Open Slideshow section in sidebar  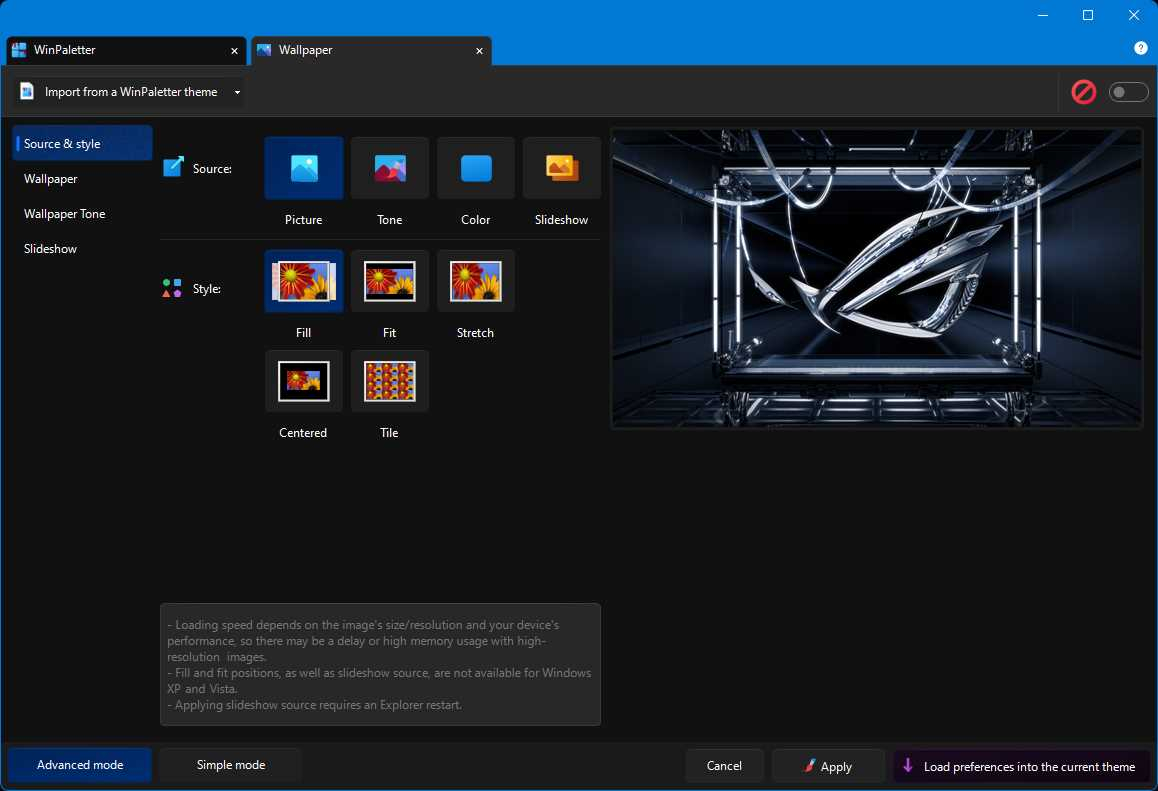point(82,249)
